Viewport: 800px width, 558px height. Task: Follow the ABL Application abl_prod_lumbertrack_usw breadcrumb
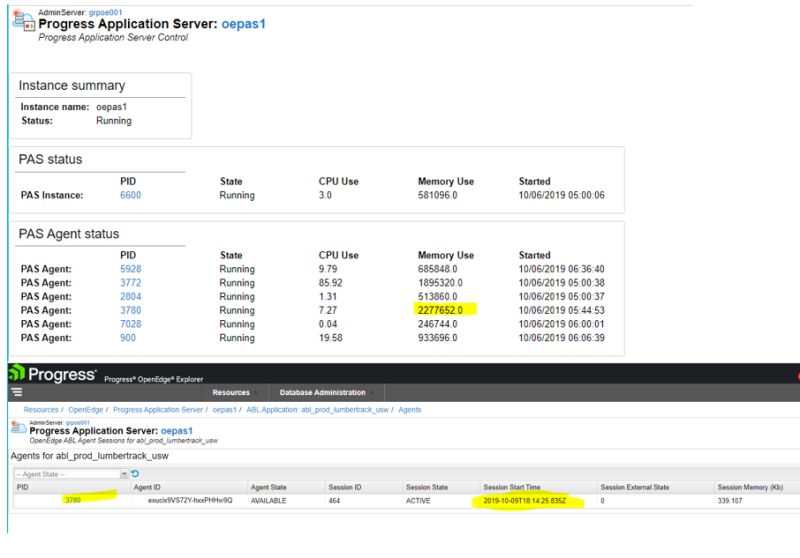pyautogui.click(x=317, y=410)
